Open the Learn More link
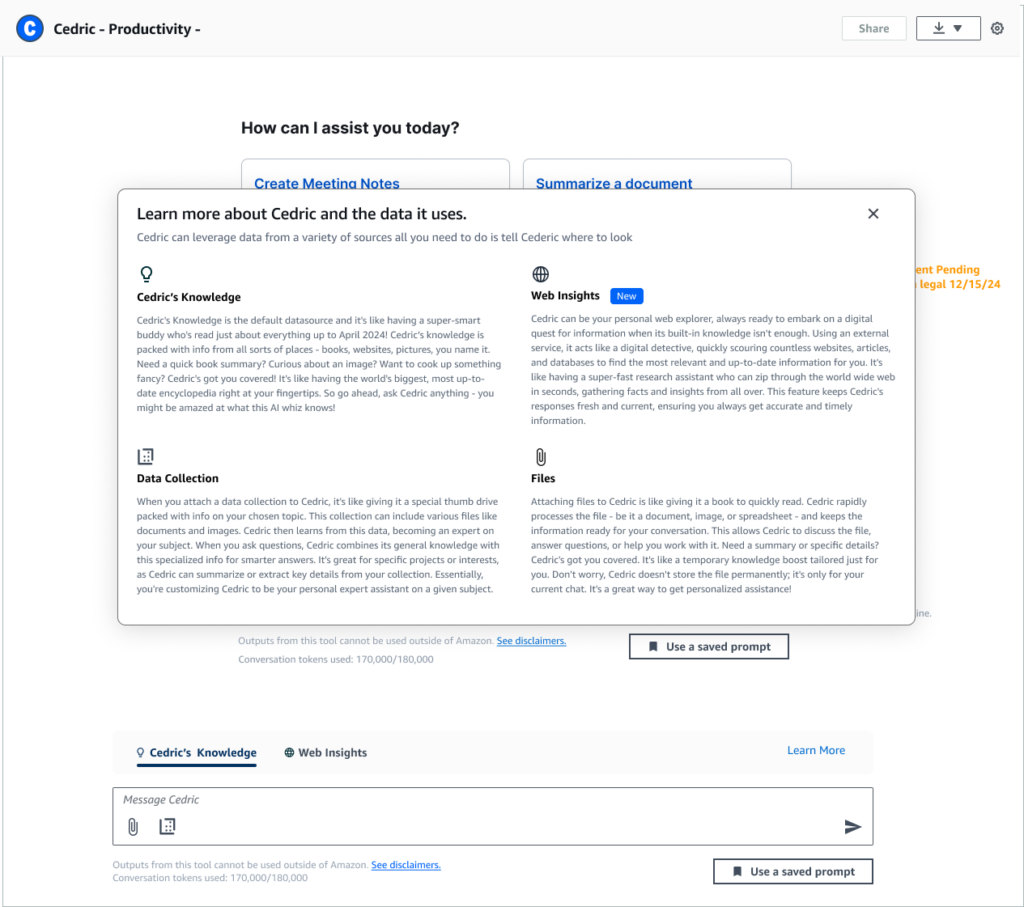The image size is (1024, 907). click(815, 750)
